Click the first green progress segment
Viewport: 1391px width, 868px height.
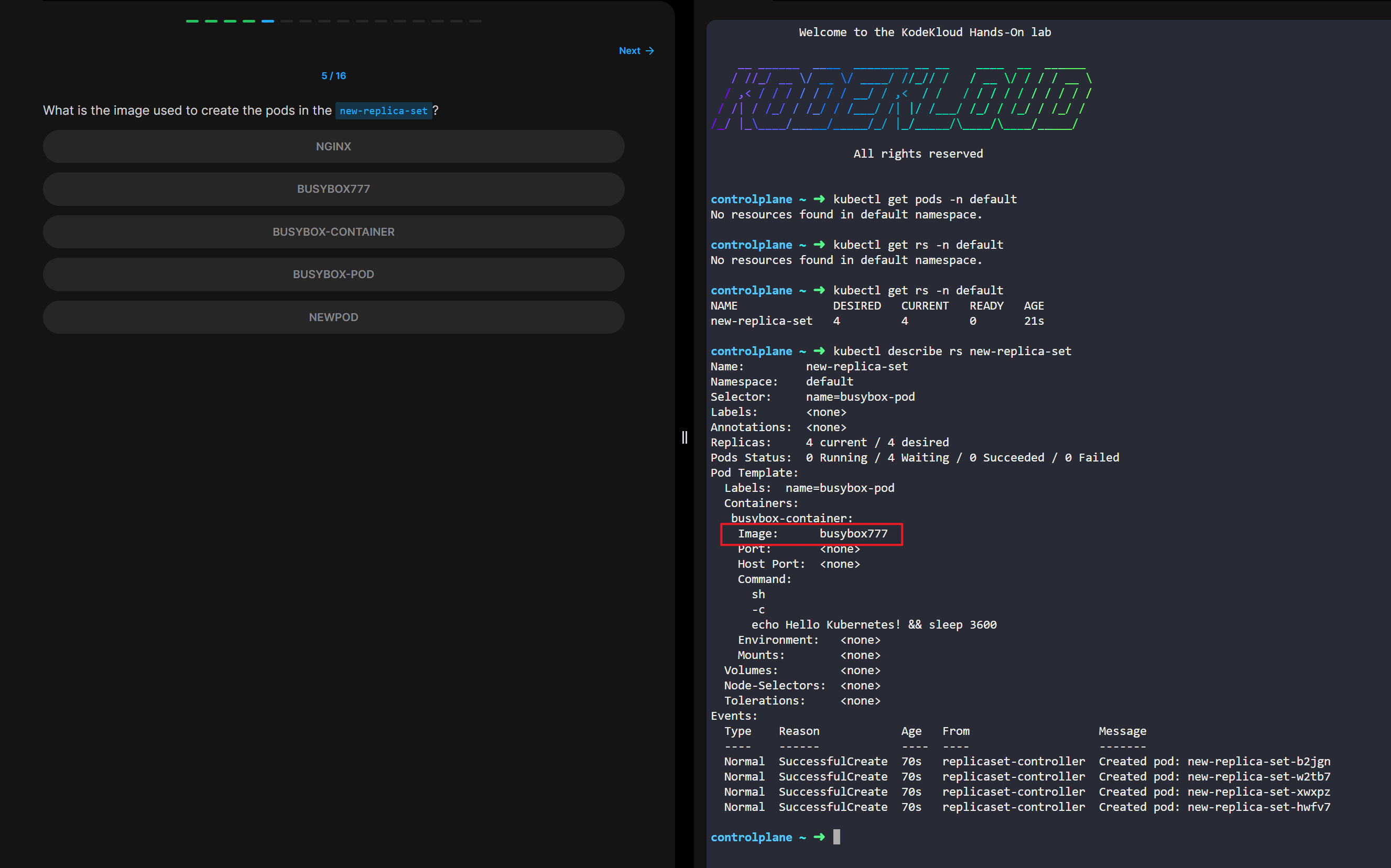(x=192, y=21)
